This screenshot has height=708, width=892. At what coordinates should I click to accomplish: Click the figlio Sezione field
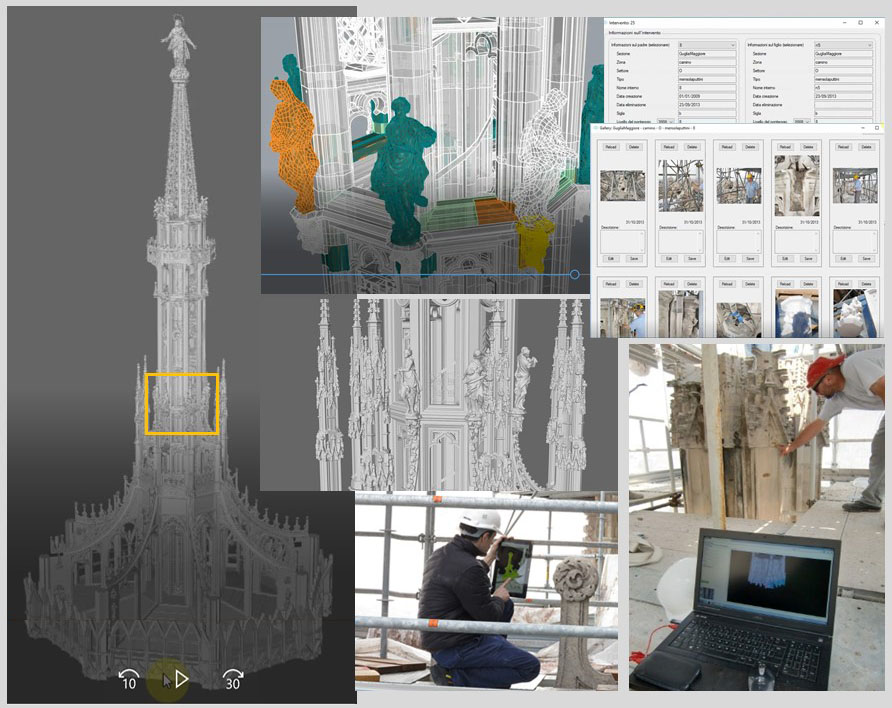(843, 53)
